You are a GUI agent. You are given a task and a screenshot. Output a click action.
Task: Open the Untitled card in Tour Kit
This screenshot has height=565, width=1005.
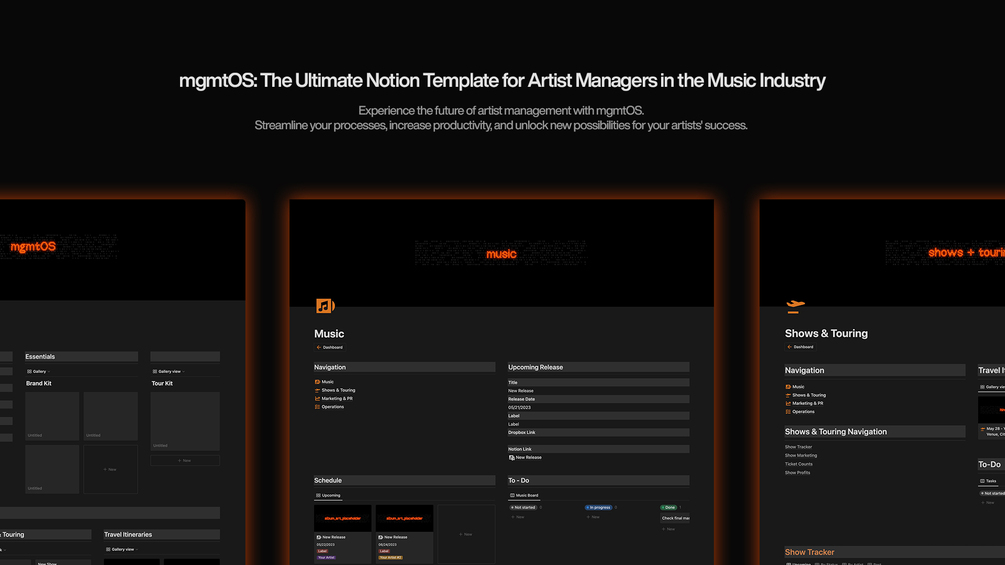point(185,422)
